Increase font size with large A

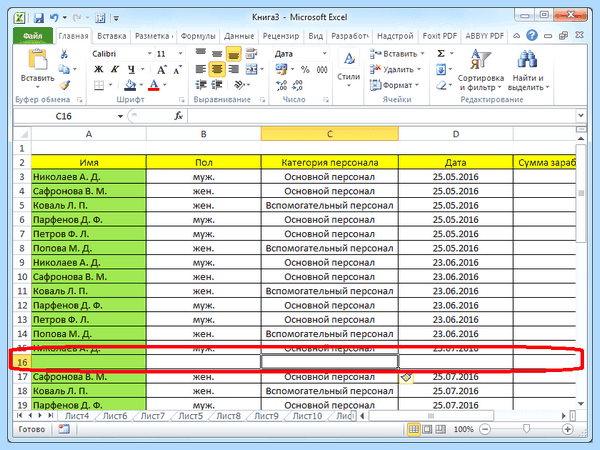[161, 69]
